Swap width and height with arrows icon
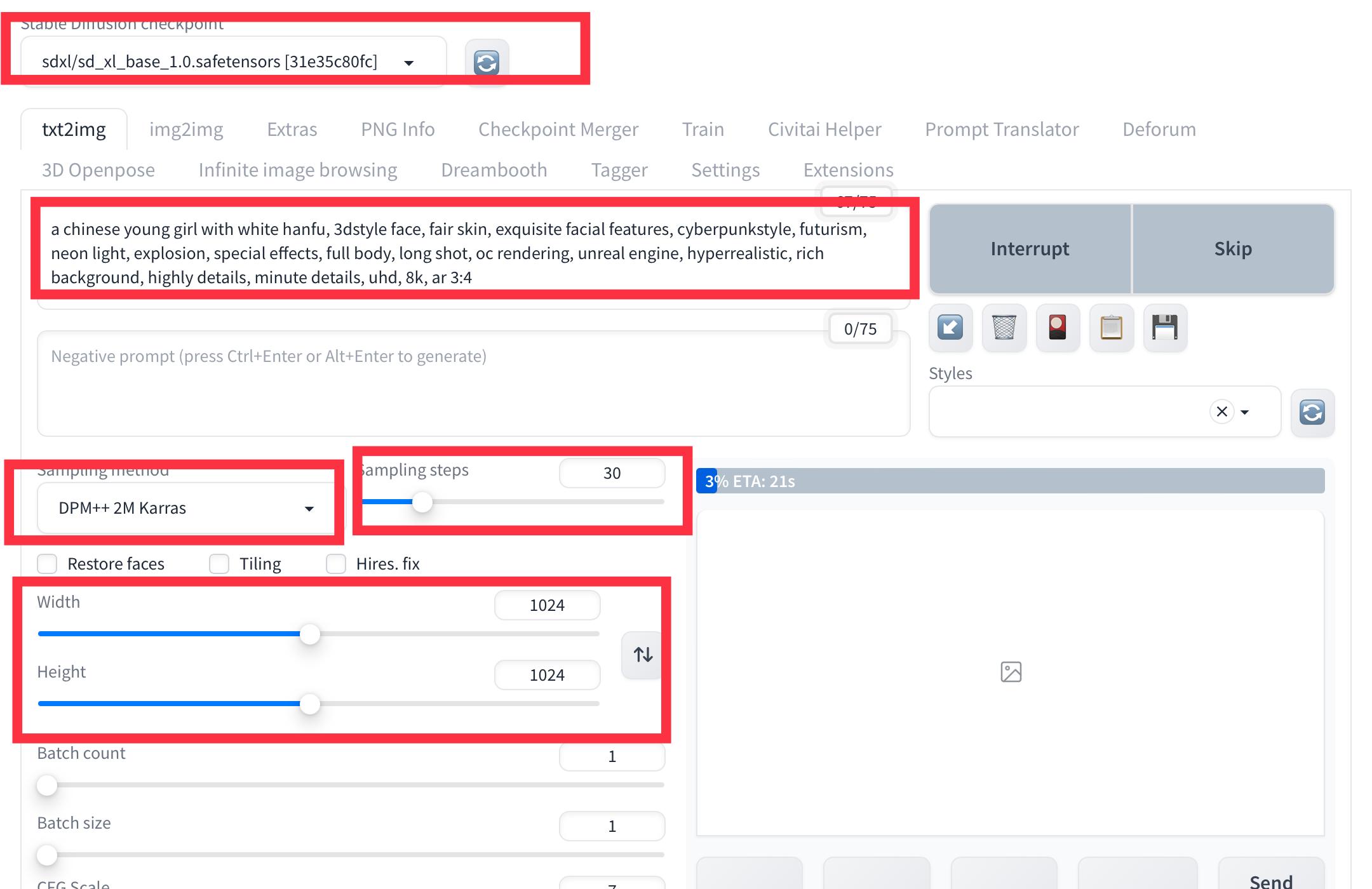This screenshot has height=889, width=1372. (643, 655)
